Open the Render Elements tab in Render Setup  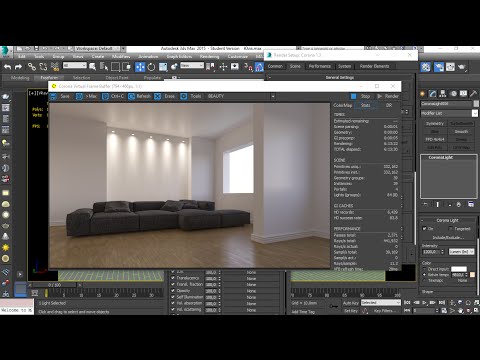pyautogui.click(x=374, y=66)
